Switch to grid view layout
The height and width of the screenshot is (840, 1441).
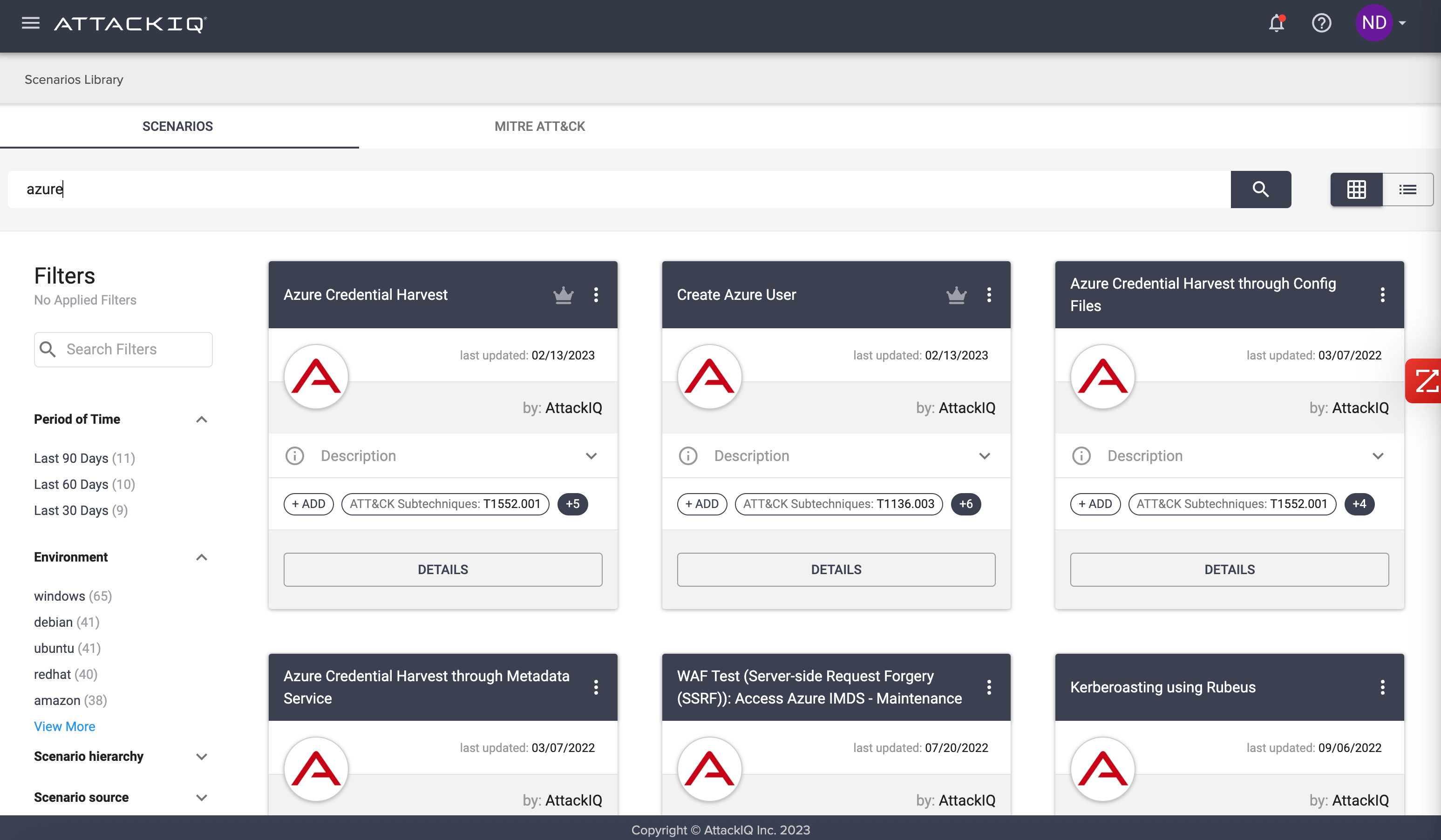point(1356,189)
